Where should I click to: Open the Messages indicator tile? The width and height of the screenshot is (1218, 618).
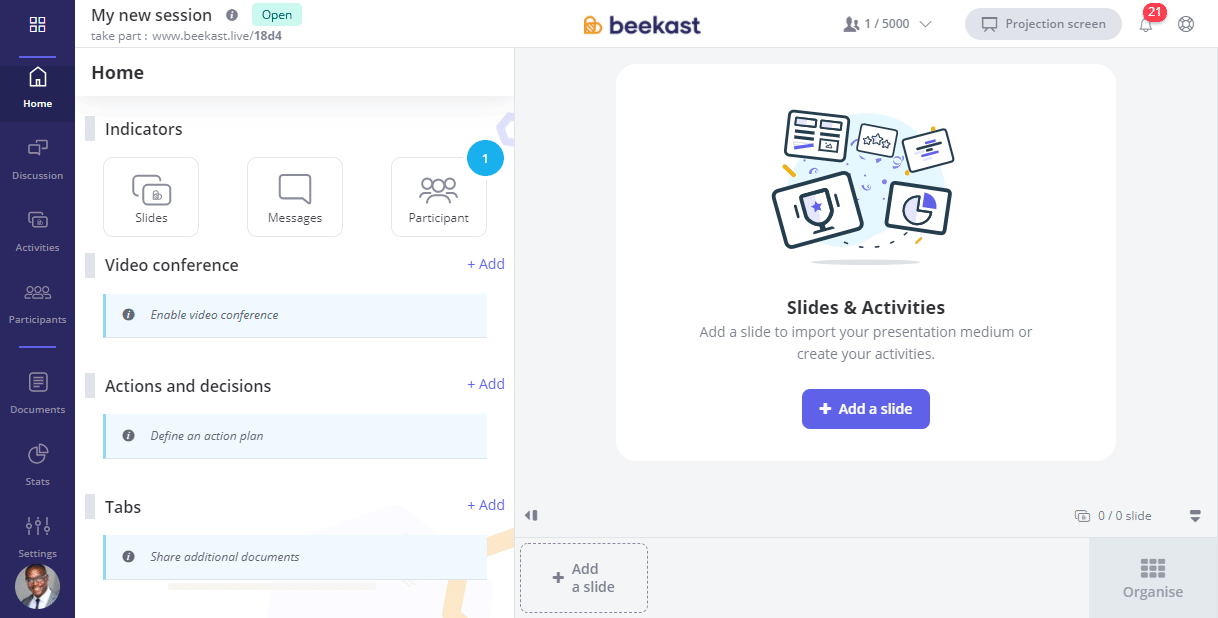click(x=295, y=197)
